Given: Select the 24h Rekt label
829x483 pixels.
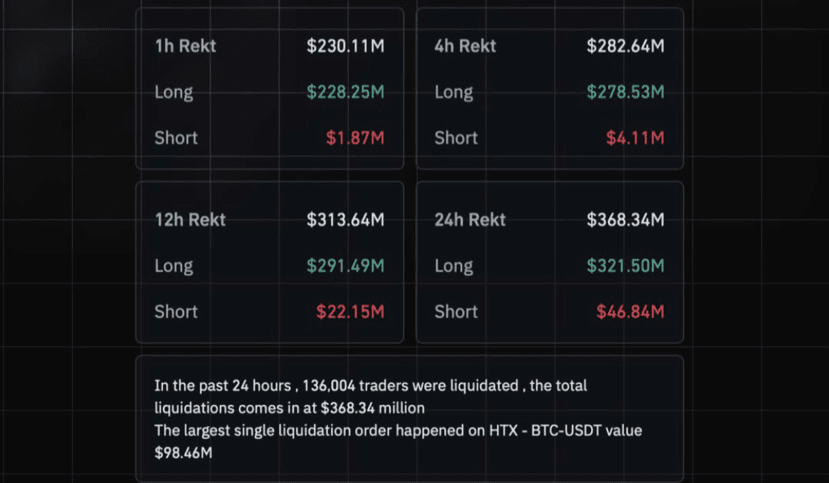Looking at the screenshot, I should (470, 220).
